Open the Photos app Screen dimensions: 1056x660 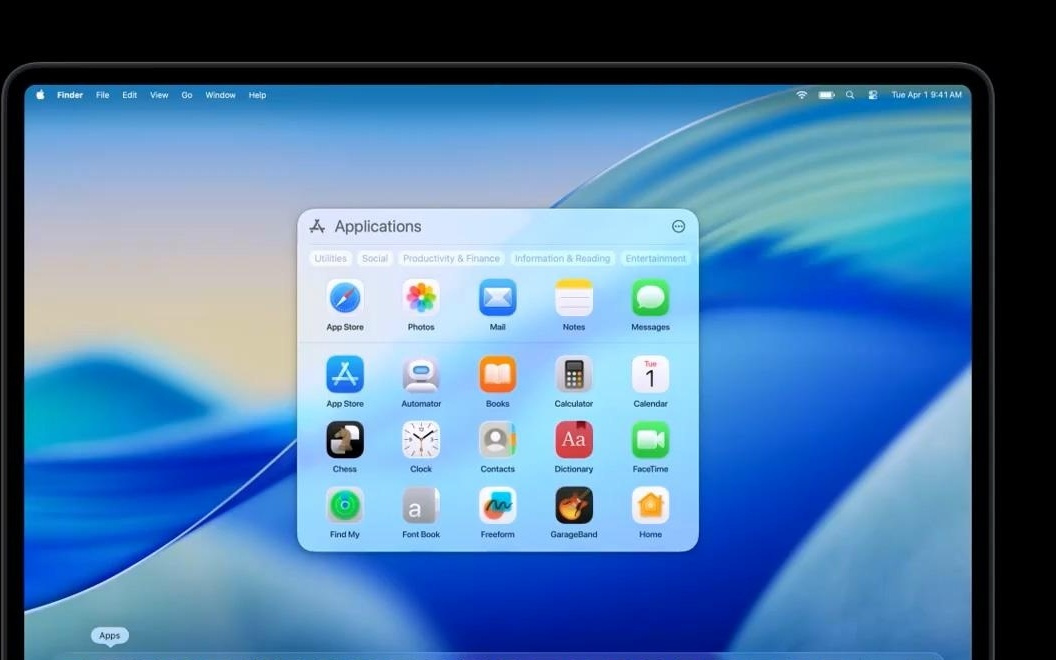coord(421,298)
